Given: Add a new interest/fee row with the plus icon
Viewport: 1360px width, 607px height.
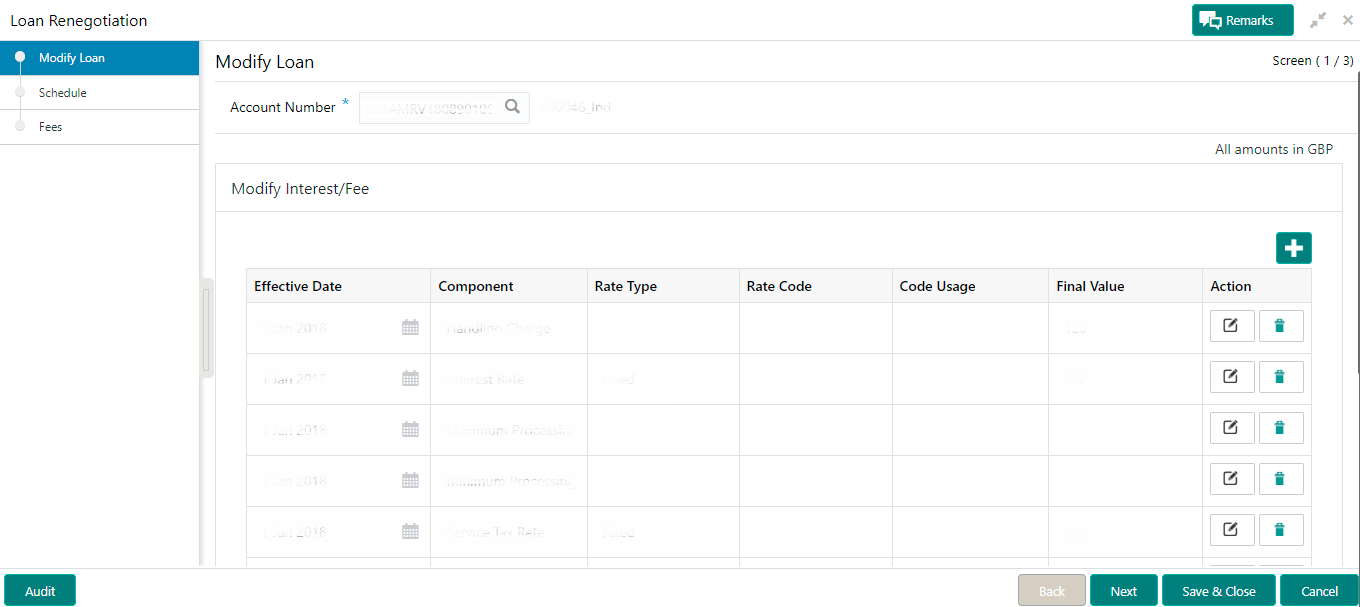Looking at the screenshot, I should [x=1293, y=248].
